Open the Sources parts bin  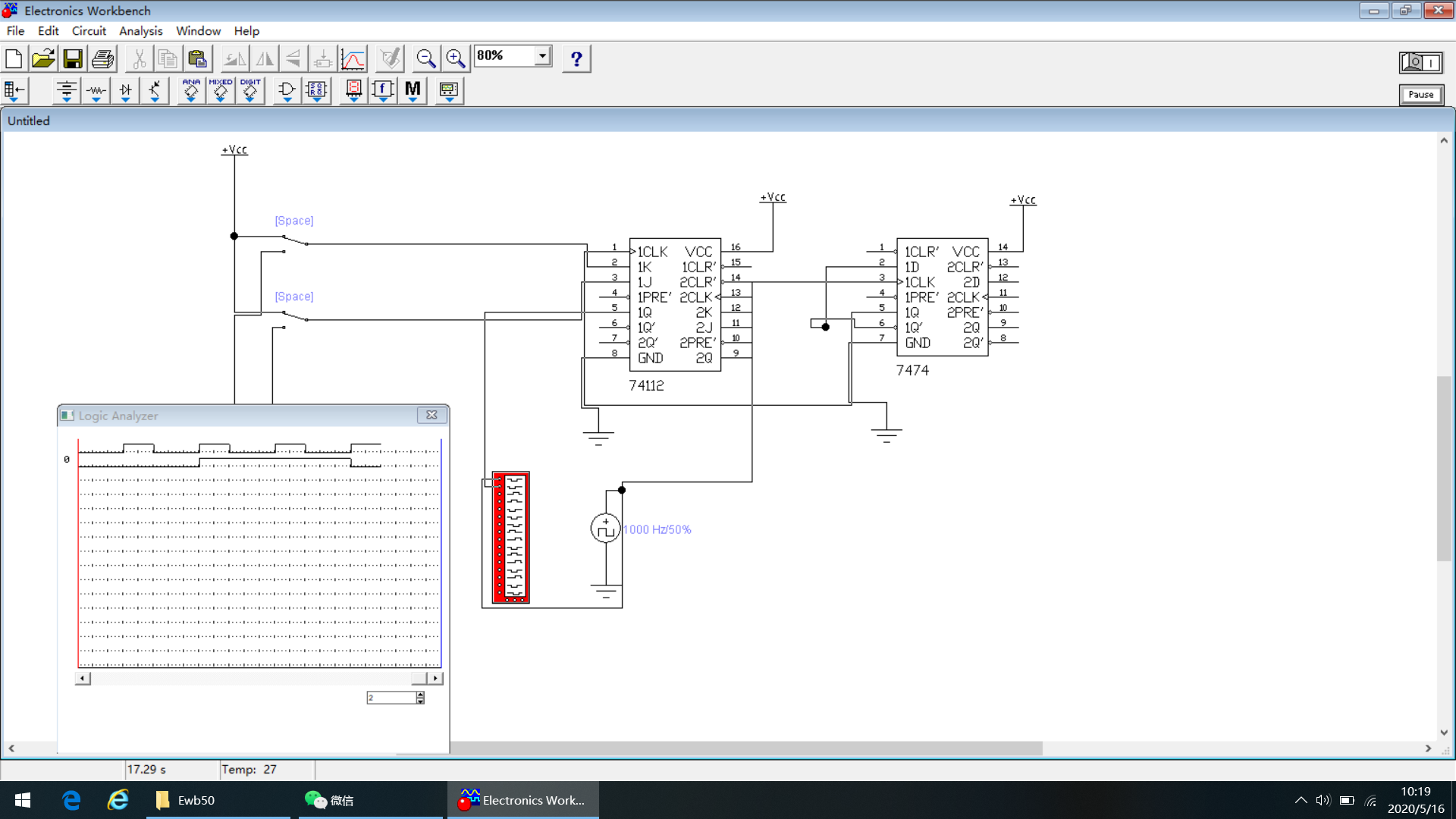66,90
